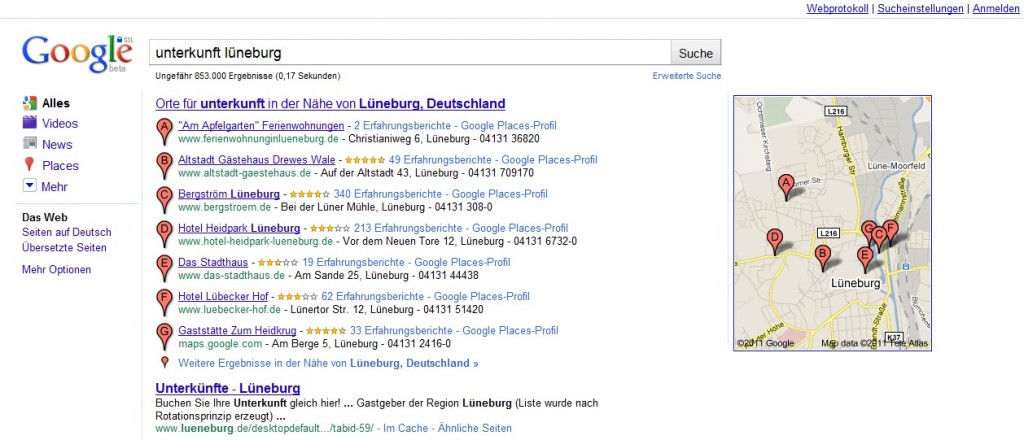Viewport: 1024px width, 440px height.
Task: Open Hotel Lübecker Hof result
Action: click(223, 296)
